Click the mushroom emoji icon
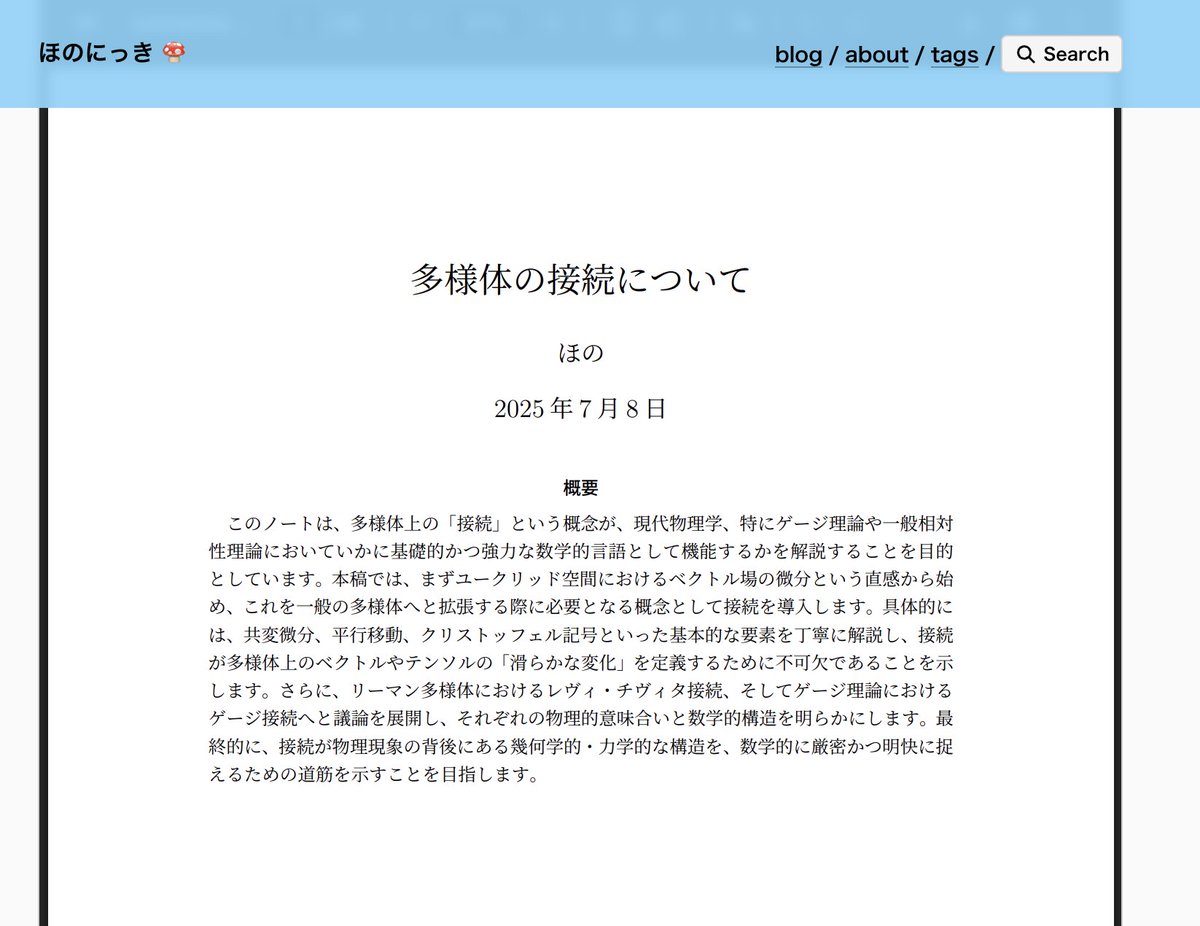This screenshot has width=1200, height=926. (x=174, y=53)
